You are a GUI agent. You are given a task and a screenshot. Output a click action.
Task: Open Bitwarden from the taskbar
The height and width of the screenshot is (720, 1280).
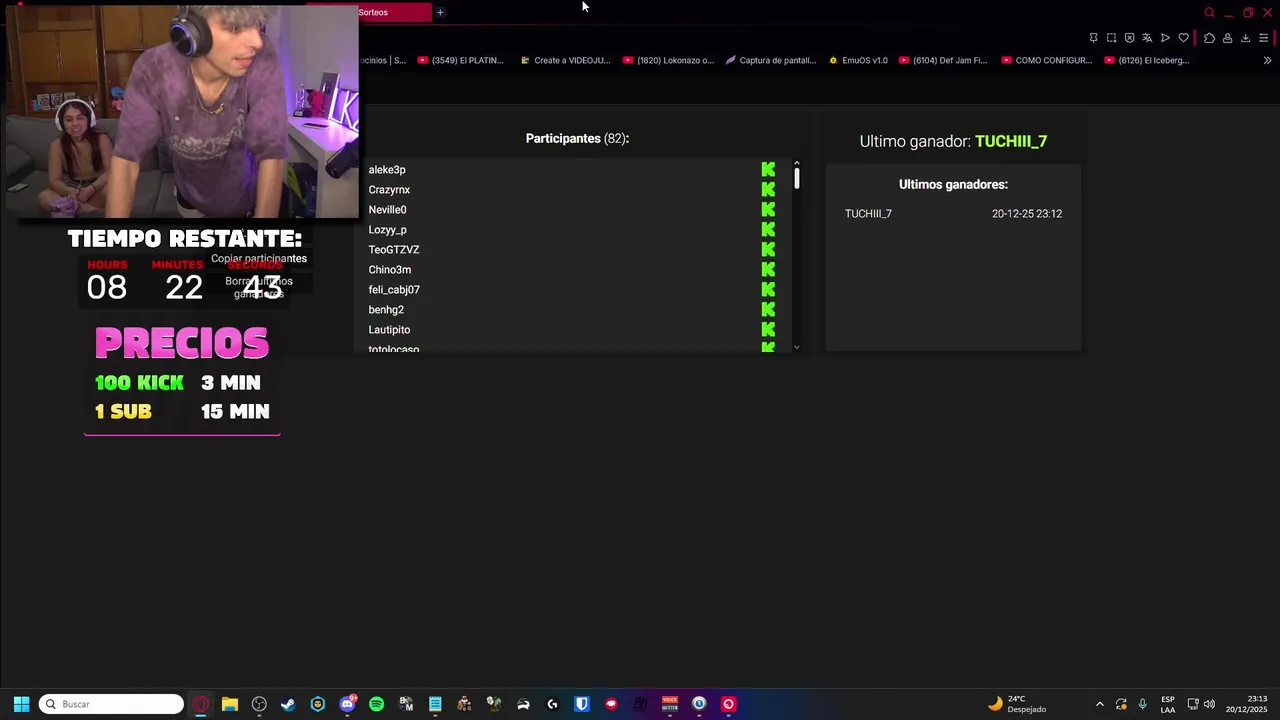coord(582,704)
